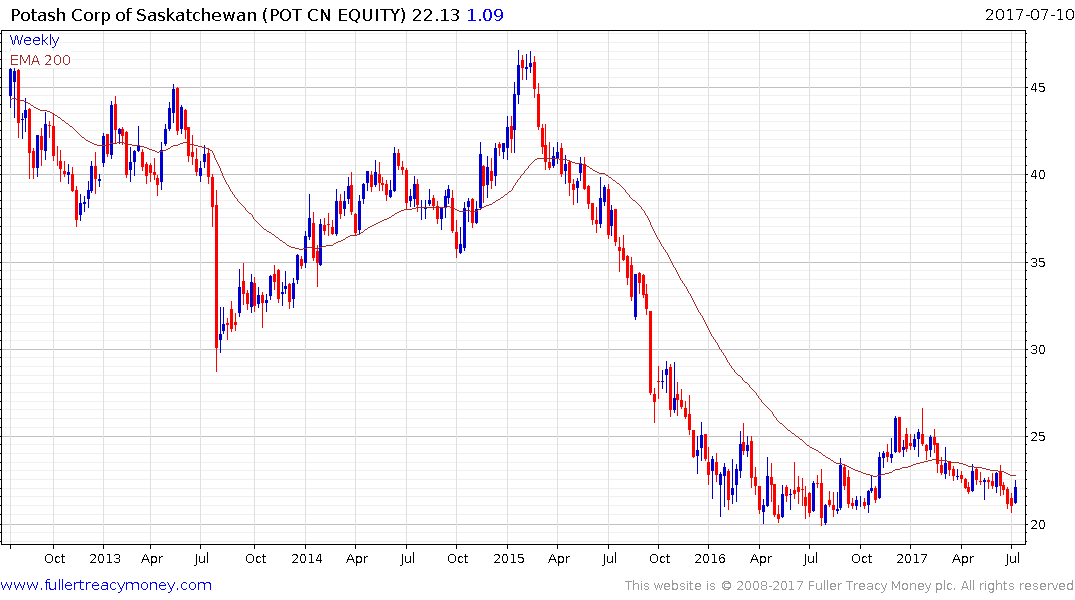This screenshot has width=1075, height=600.
Task: Select the 22.13 last price value
Action: [x=436, y=15]
